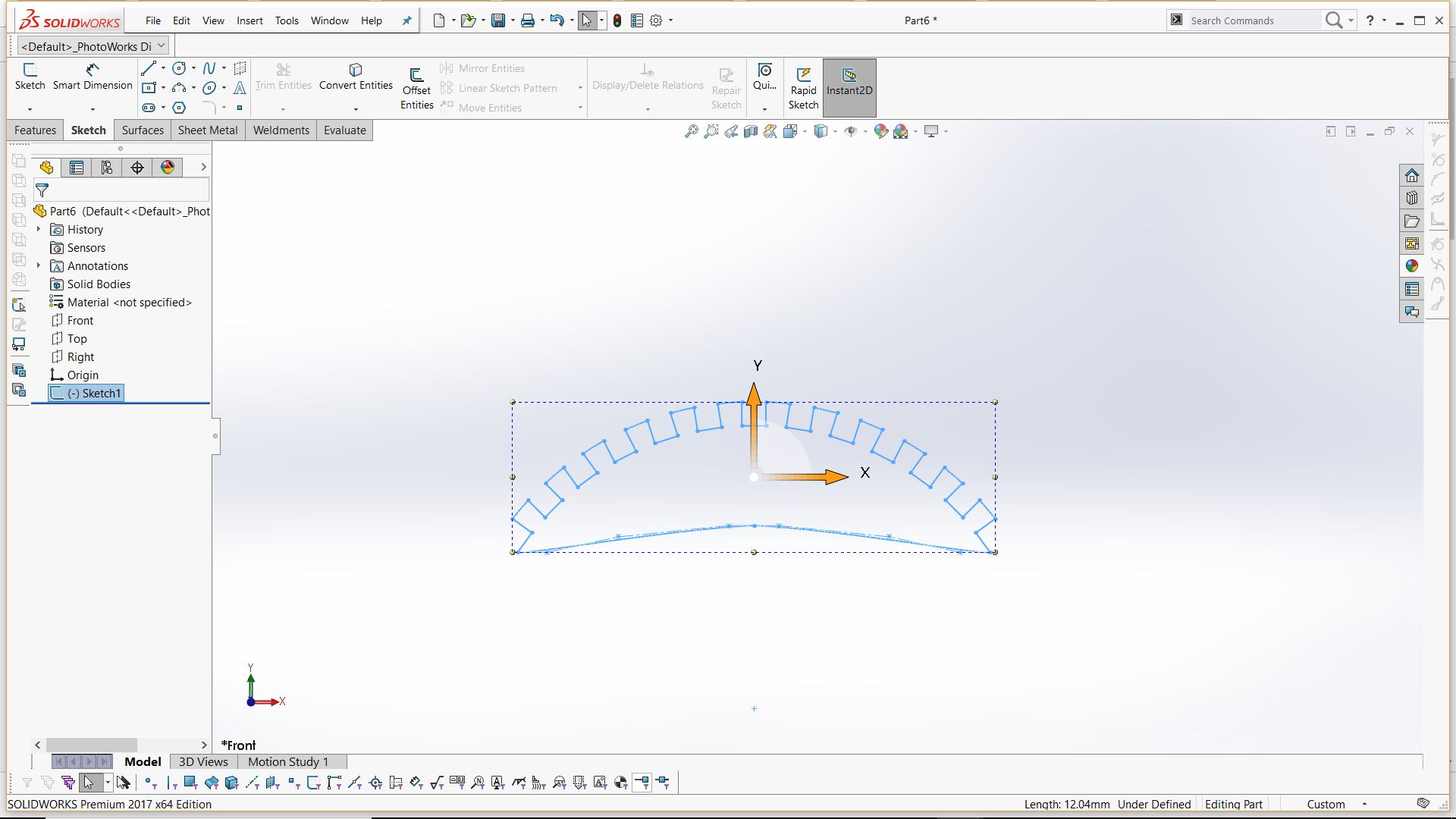The image size is (1456, 819).
Task: Switch to the Evaluate tab
Action: tap(344, 130)
